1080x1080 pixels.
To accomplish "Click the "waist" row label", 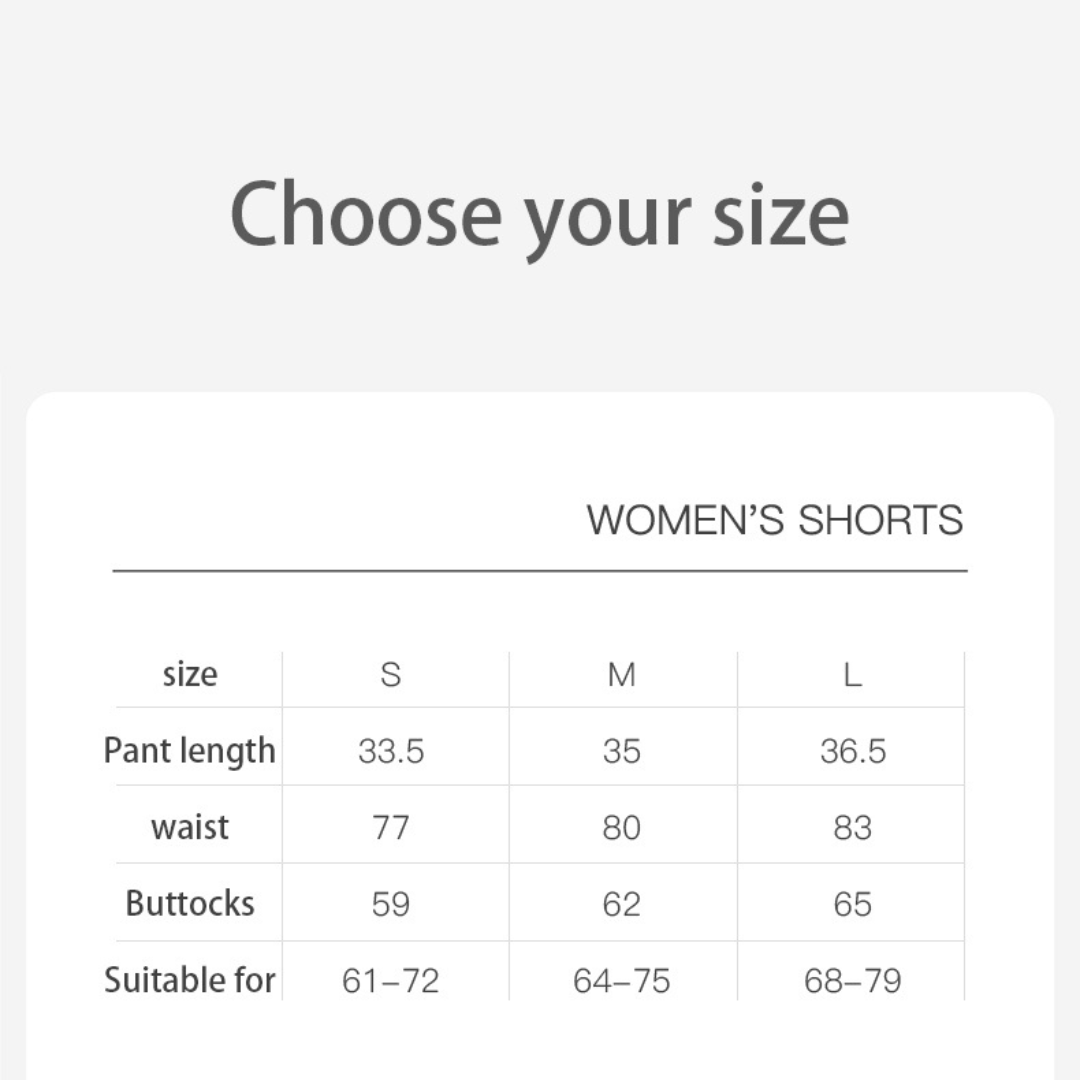I will pyautogui.click(x=190, y=828).
